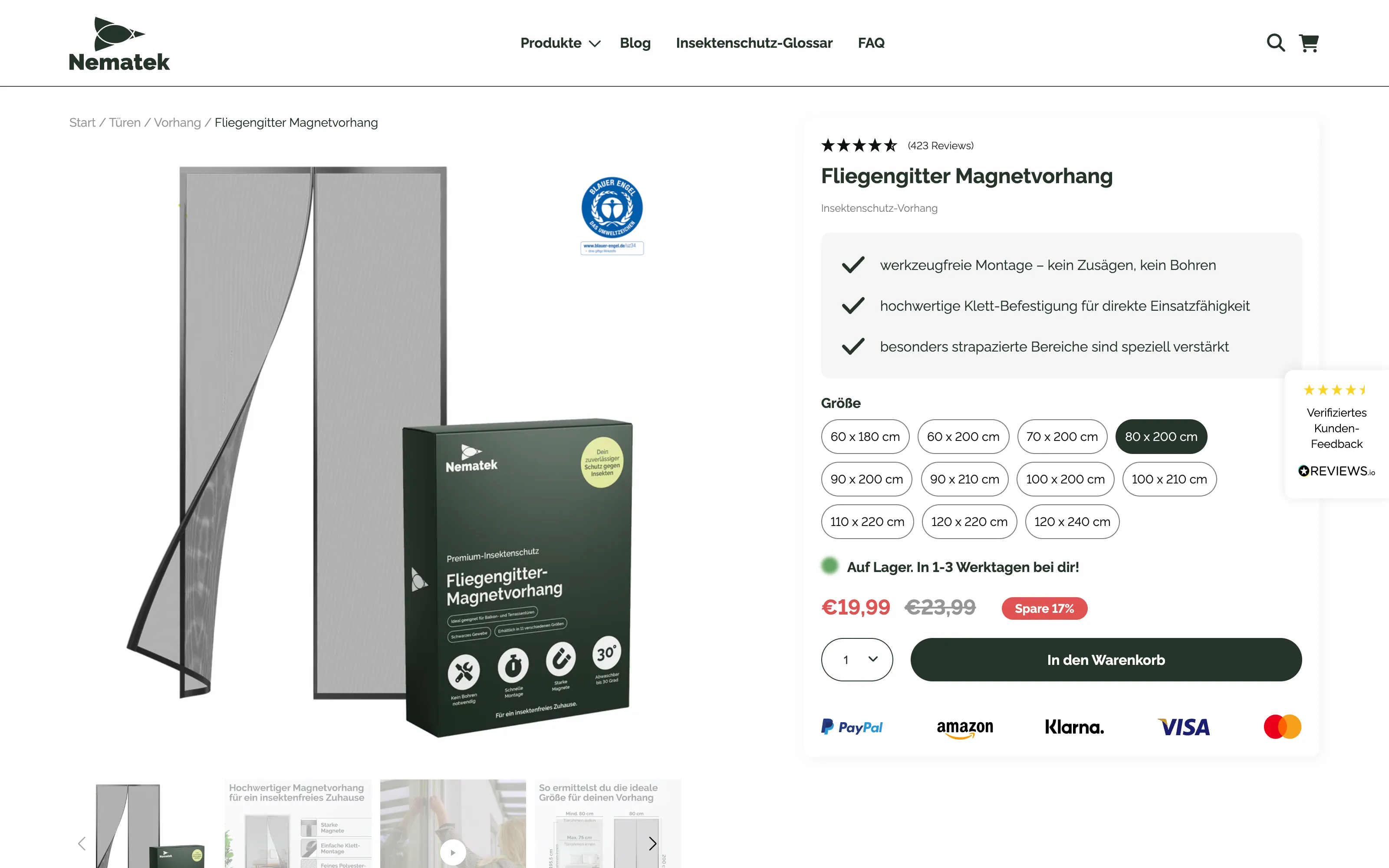
Task: Open the FAQ navigation link
Action: (x=871, y=43)
